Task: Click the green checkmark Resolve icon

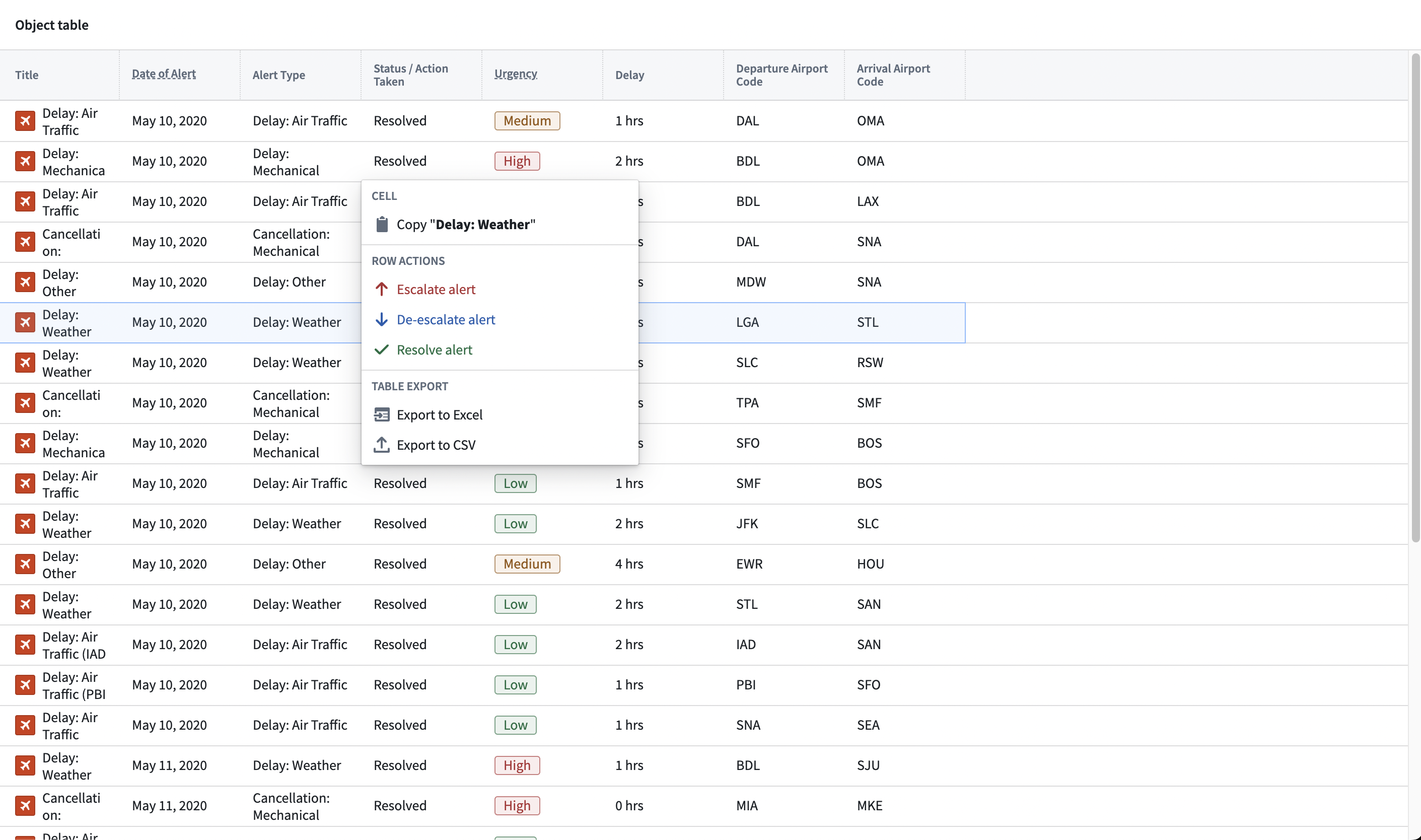Action: coord(382,350)
